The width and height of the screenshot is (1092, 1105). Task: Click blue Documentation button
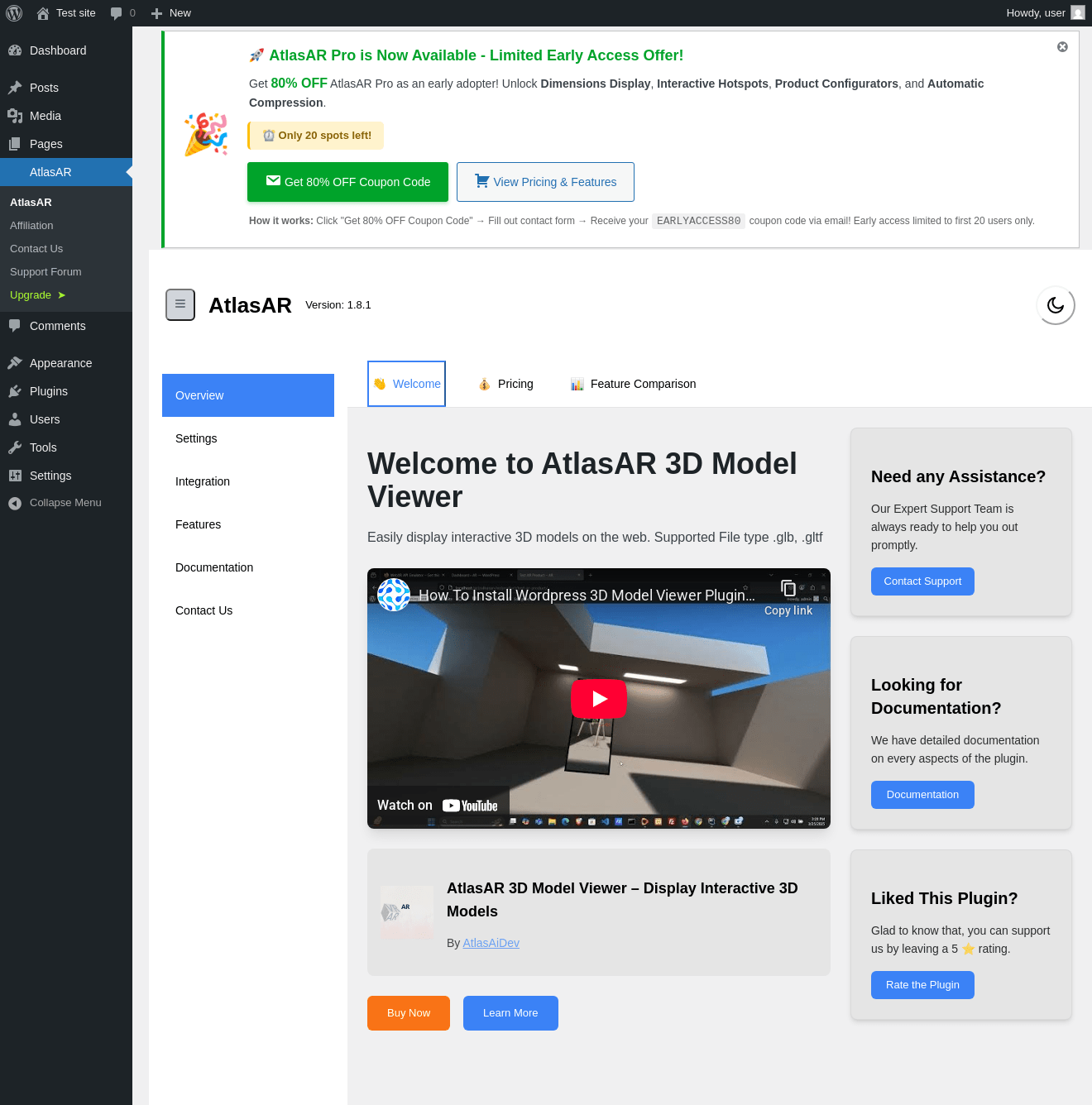922,795
